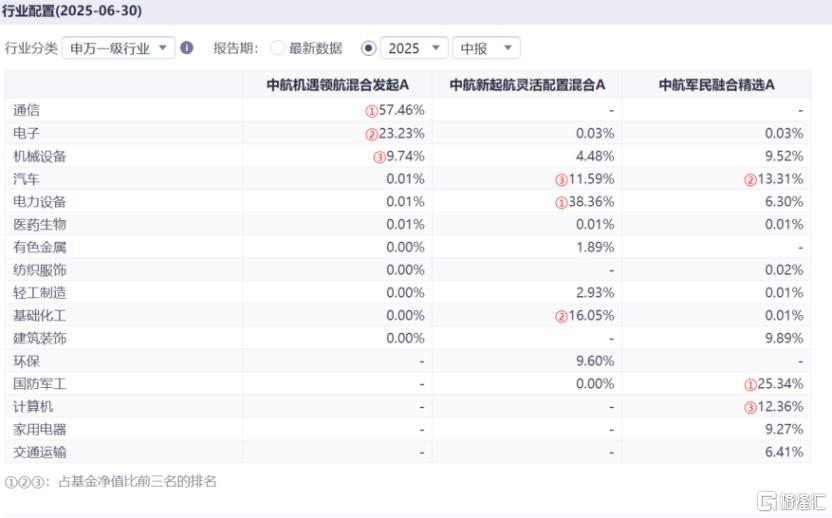The height and width of the screenshot is (518, 832).
Task: Click the 电力设备 row label
Action: click(39, 202)
